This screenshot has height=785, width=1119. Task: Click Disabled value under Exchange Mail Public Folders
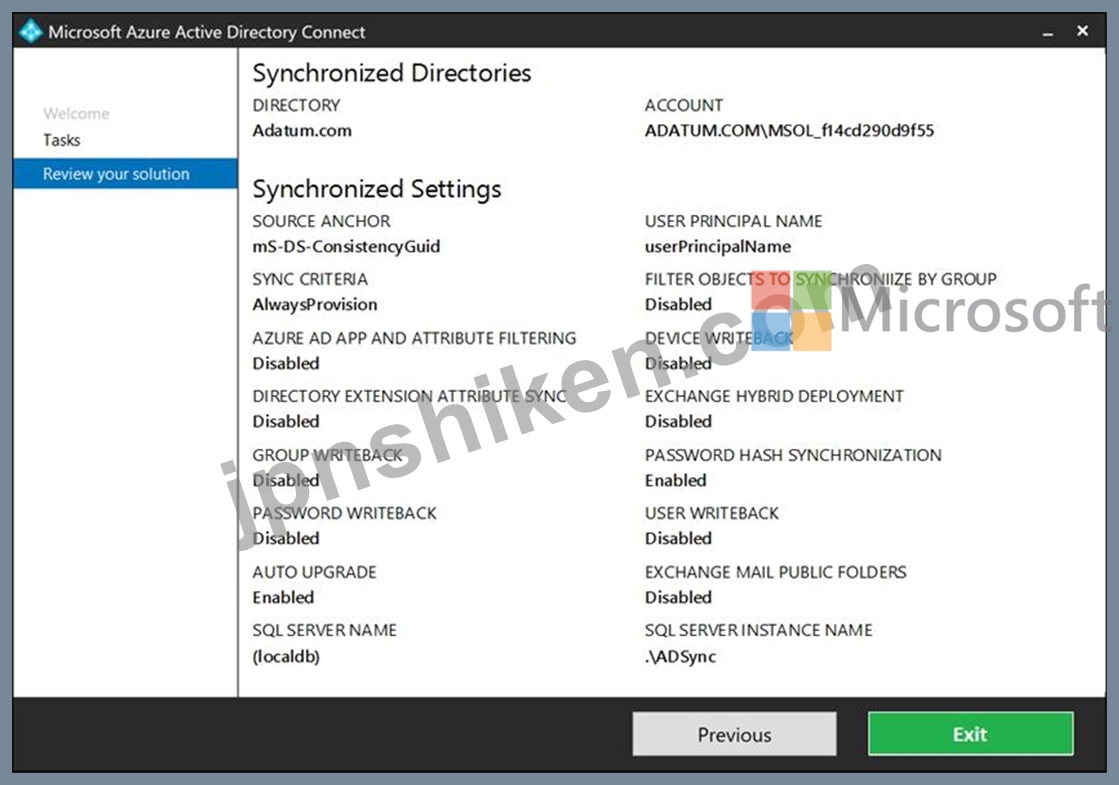(x=679, y=597)
